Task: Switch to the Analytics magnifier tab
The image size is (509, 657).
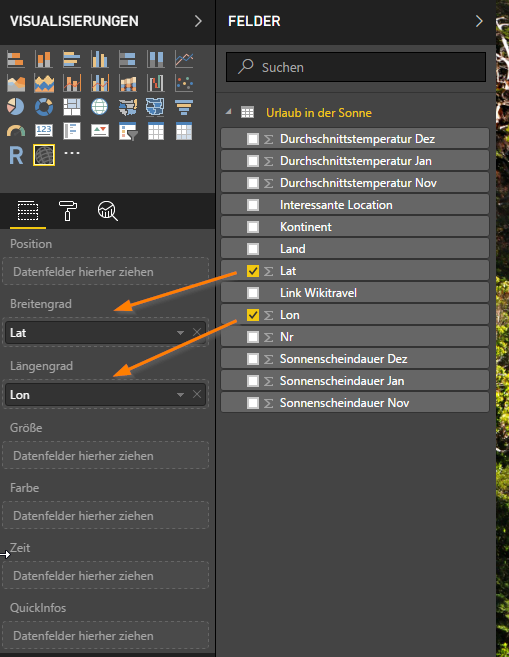Action: pos(108,210)
